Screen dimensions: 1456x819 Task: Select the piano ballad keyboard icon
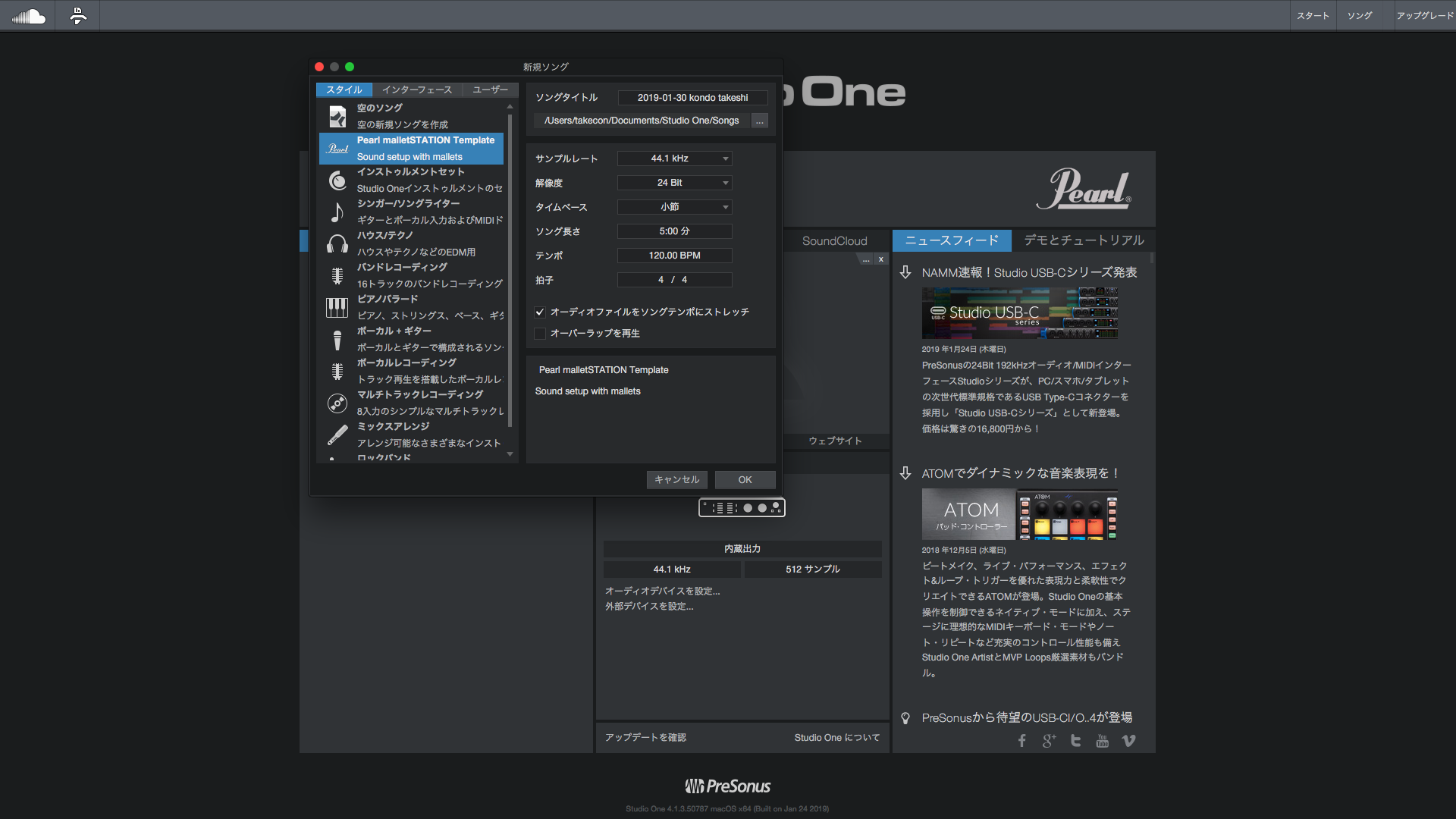(337, 308)
